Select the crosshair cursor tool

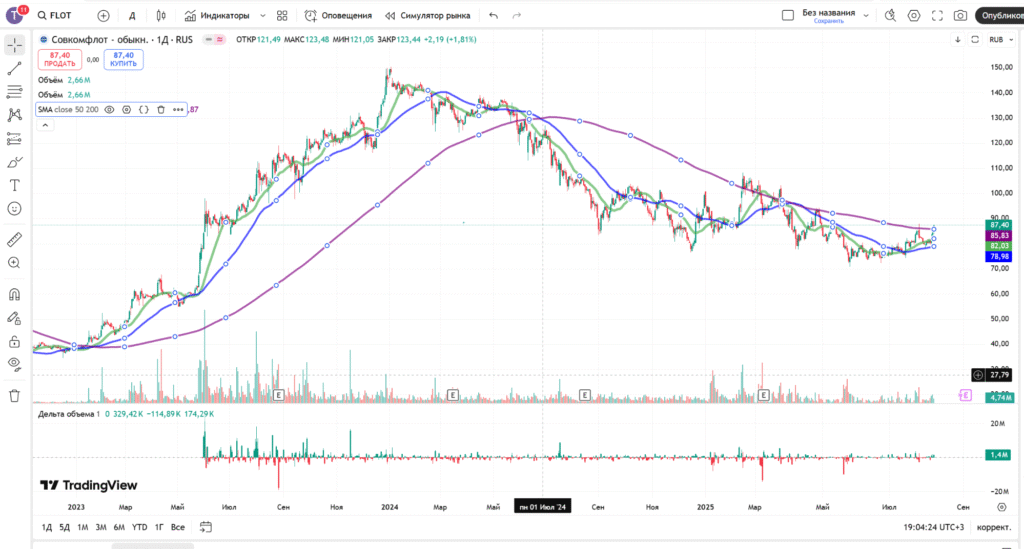pyautogui.click(x=14, y=44)
